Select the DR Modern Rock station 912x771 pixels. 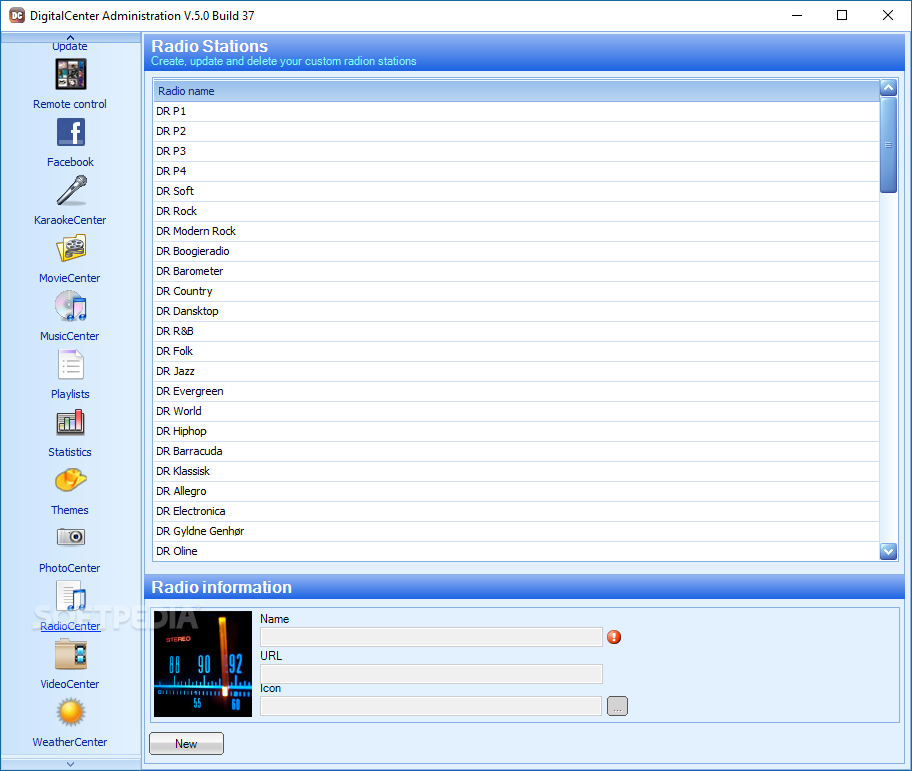(x=516, y=231)
